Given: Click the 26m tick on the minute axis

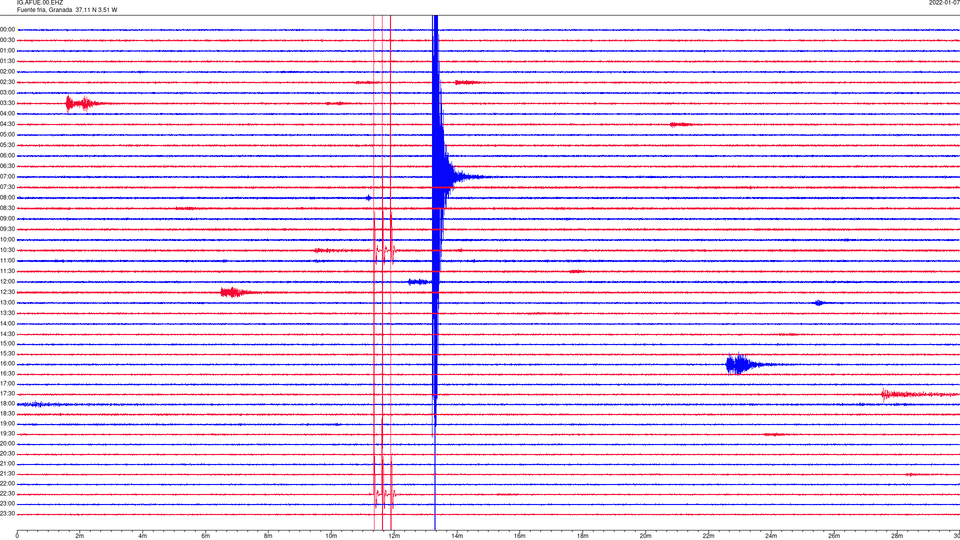Looking at the screenshot, I should pyautogui.click(x=834, y=536).
